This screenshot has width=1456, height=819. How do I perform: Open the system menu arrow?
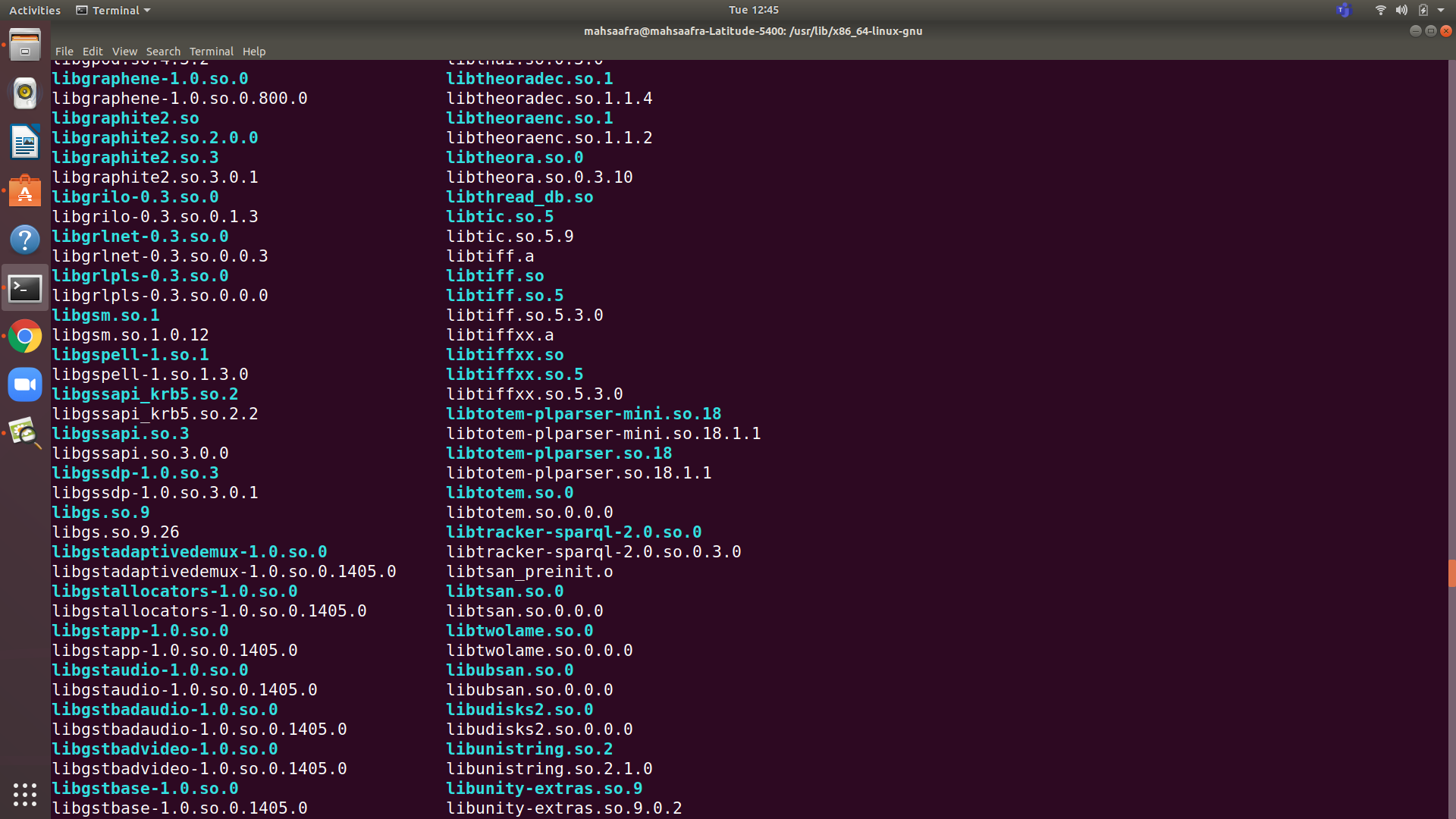tap(1441, 10)
